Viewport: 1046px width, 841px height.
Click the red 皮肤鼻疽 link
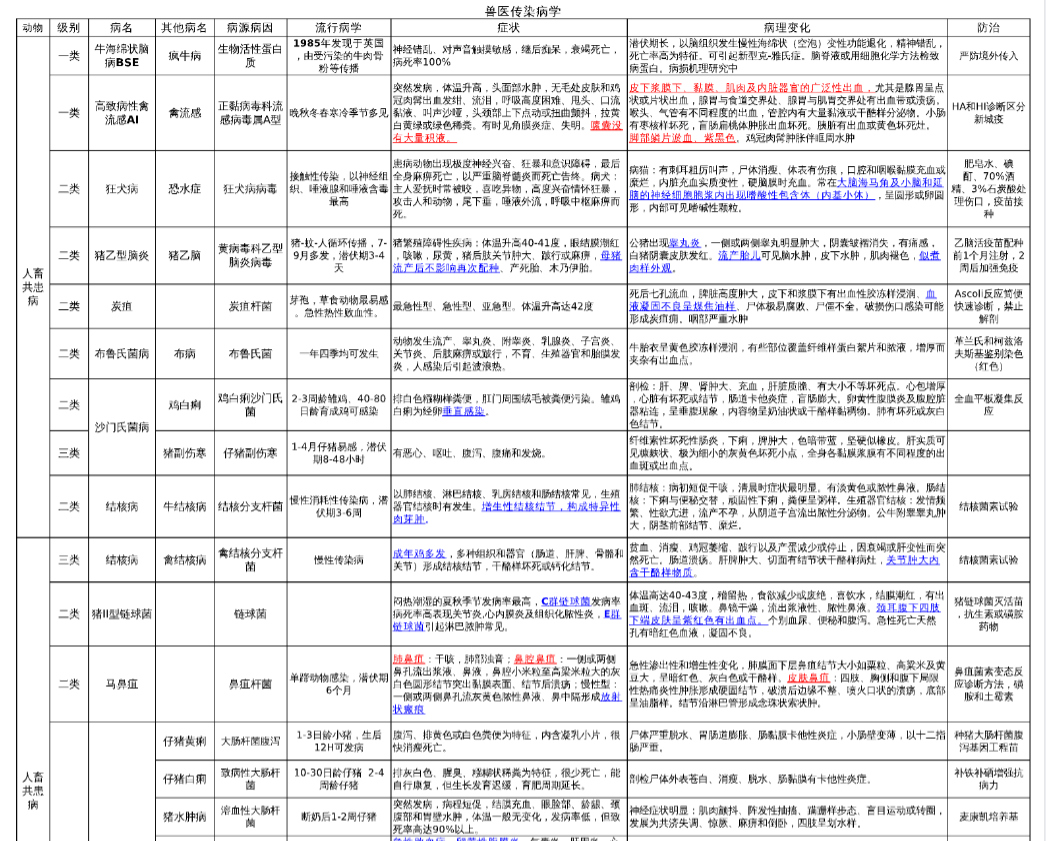click(808, 677)
